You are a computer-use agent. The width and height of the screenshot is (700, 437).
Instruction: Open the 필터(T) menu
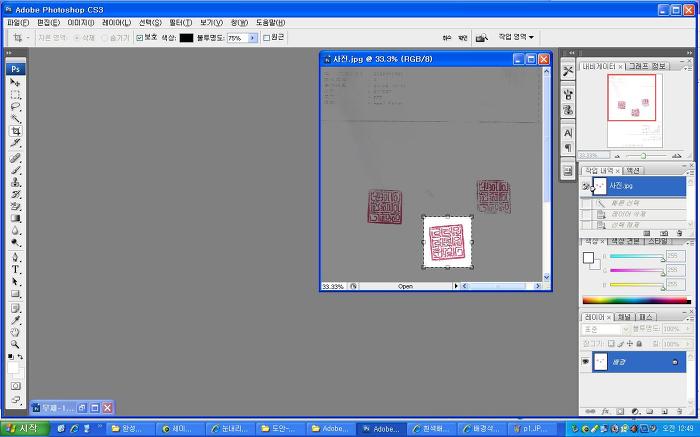pos(180,22)
